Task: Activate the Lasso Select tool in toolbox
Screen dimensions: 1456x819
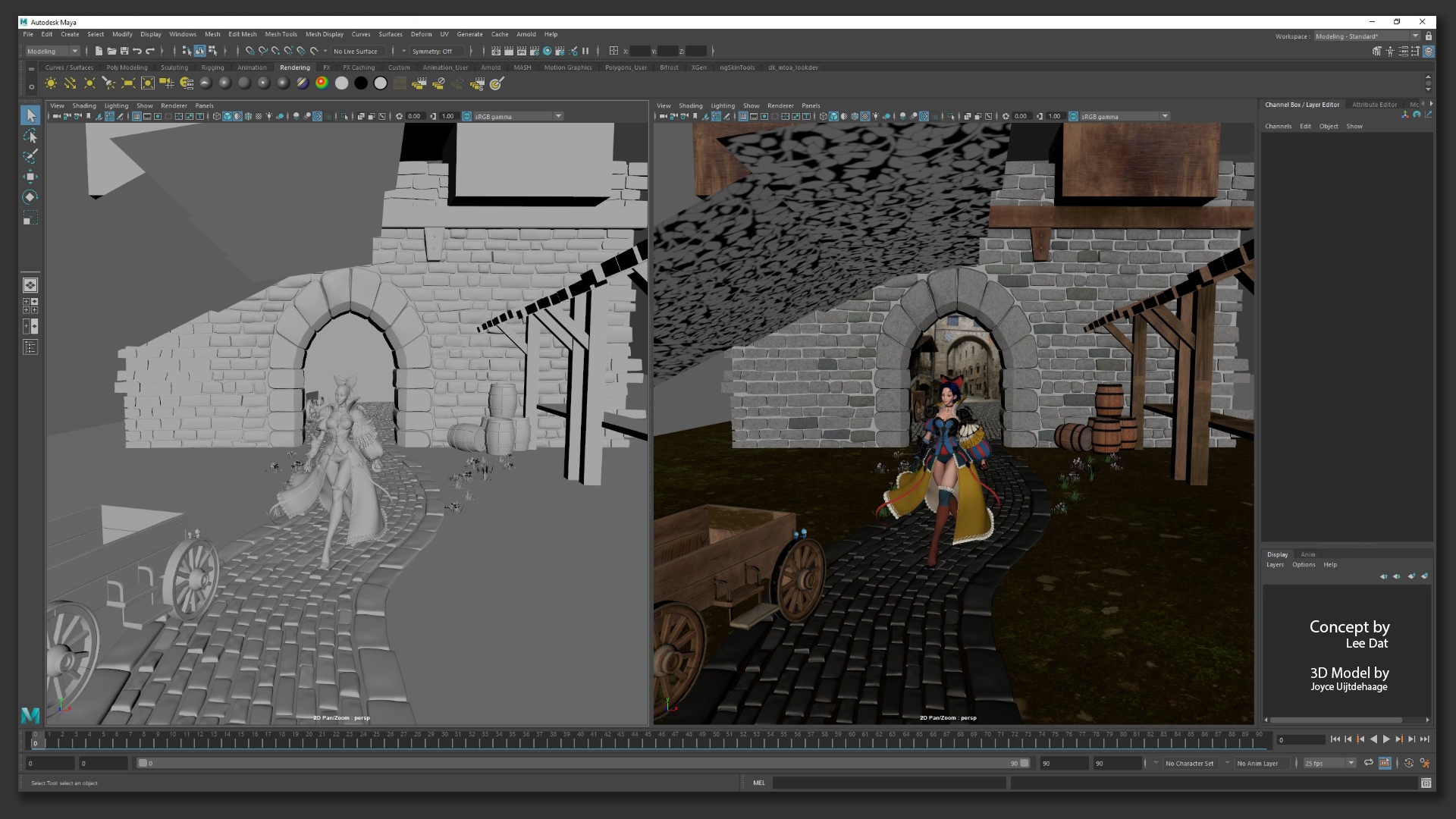Action: (x=30, y=136)
